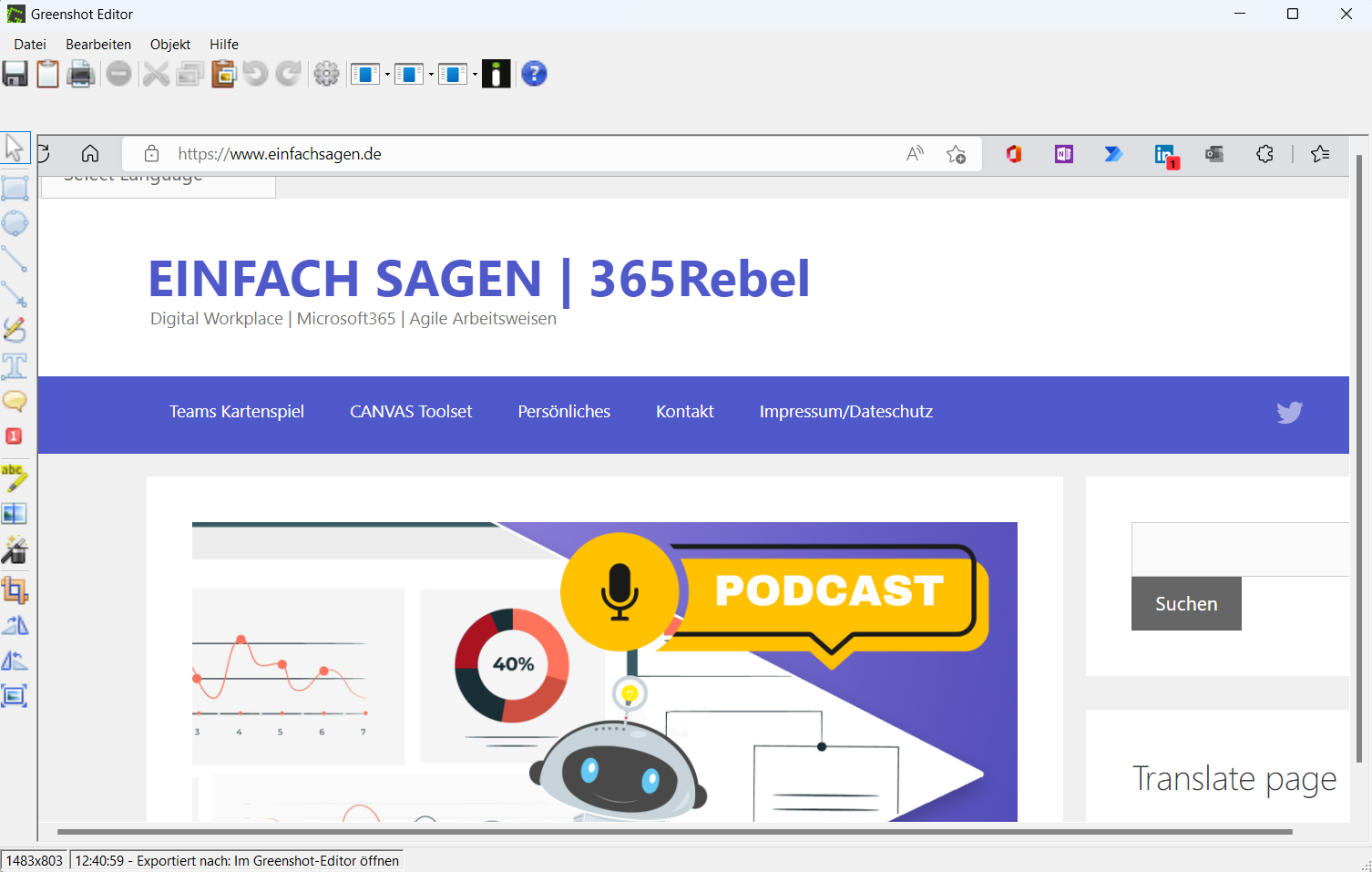Select the ellipse drawing tool
Image resolution: width=1372 pixels, height=872 pixels.
point(15,223)
